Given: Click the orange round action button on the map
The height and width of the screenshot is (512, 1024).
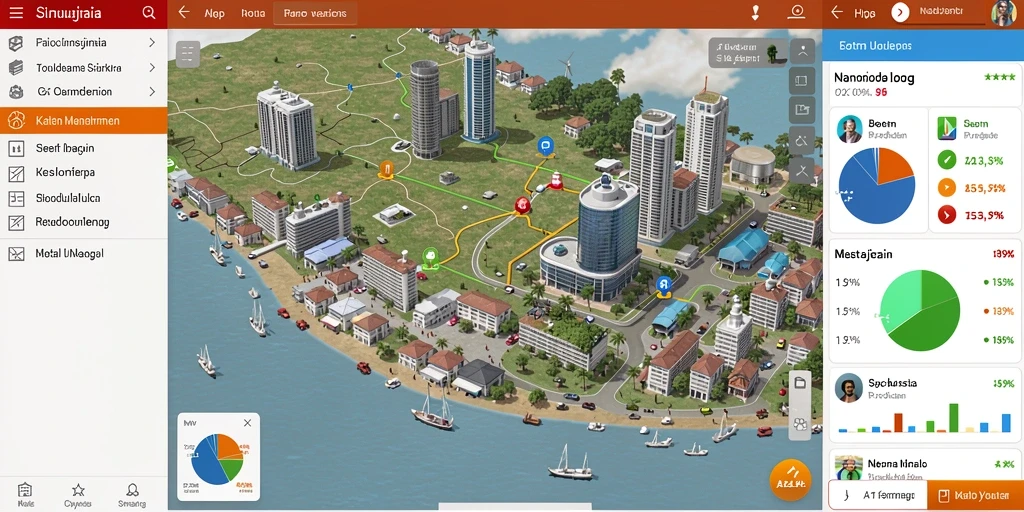Looking at the screenshot, I should click(790, 481).
